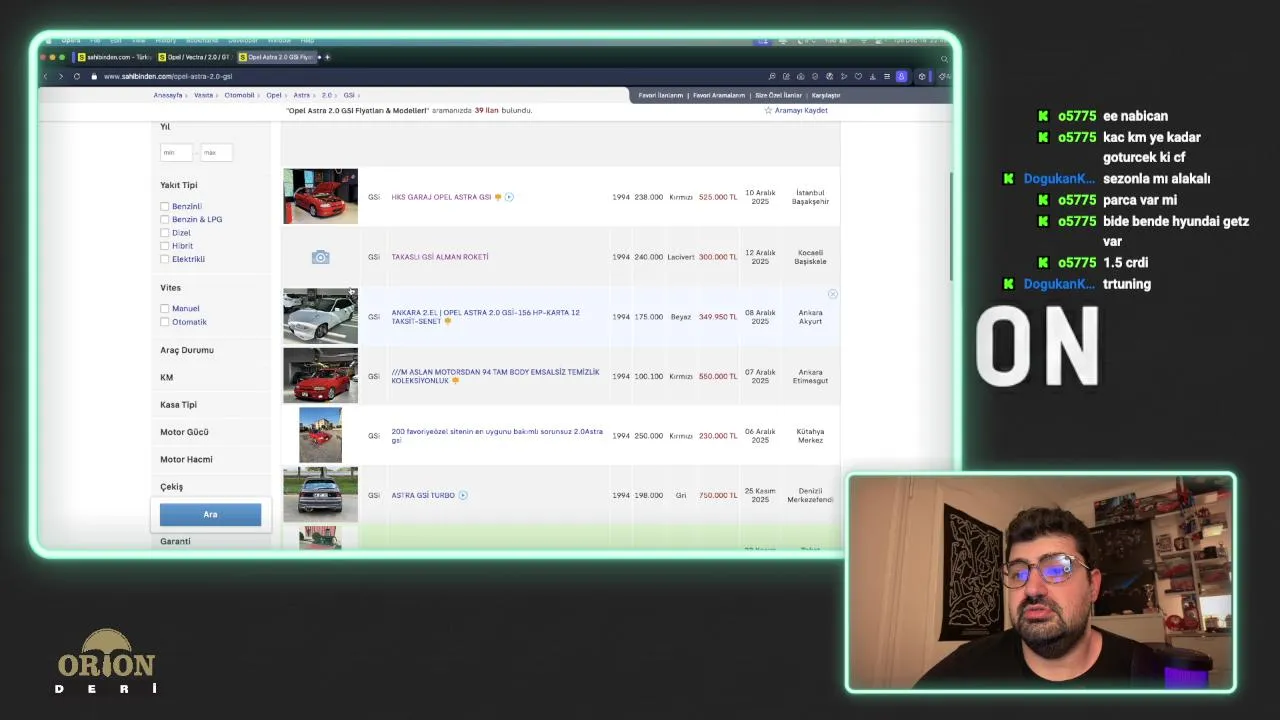Expand the Motor Gücü filter
The width and height of the screenshot is (1280, 720).
[184, 432]
